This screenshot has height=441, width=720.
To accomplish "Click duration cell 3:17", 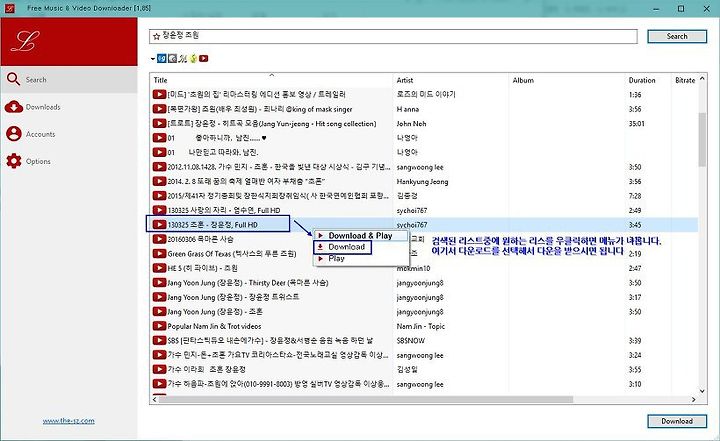I will coord(635,297).
